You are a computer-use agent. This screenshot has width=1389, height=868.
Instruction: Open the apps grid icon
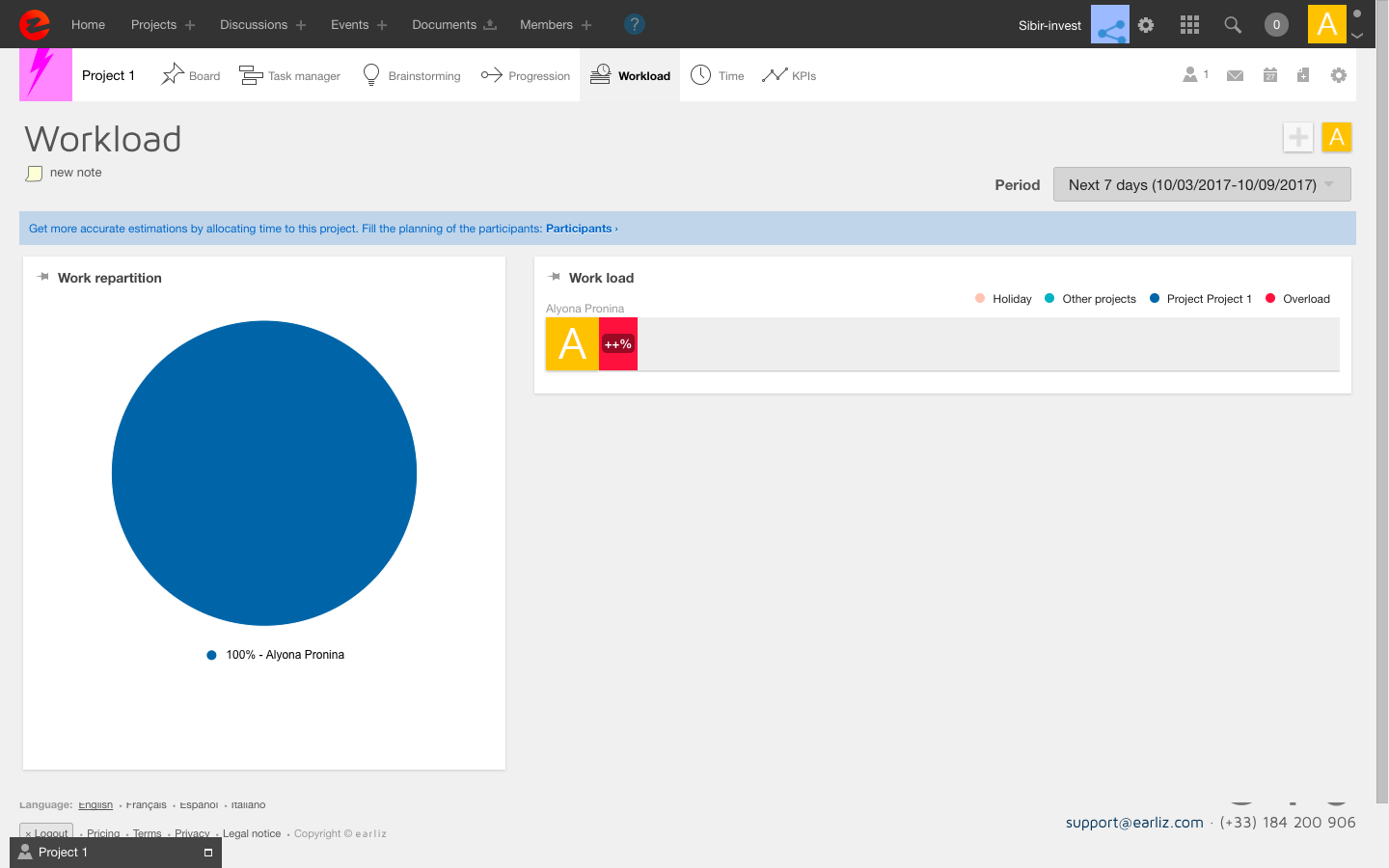1189,25
